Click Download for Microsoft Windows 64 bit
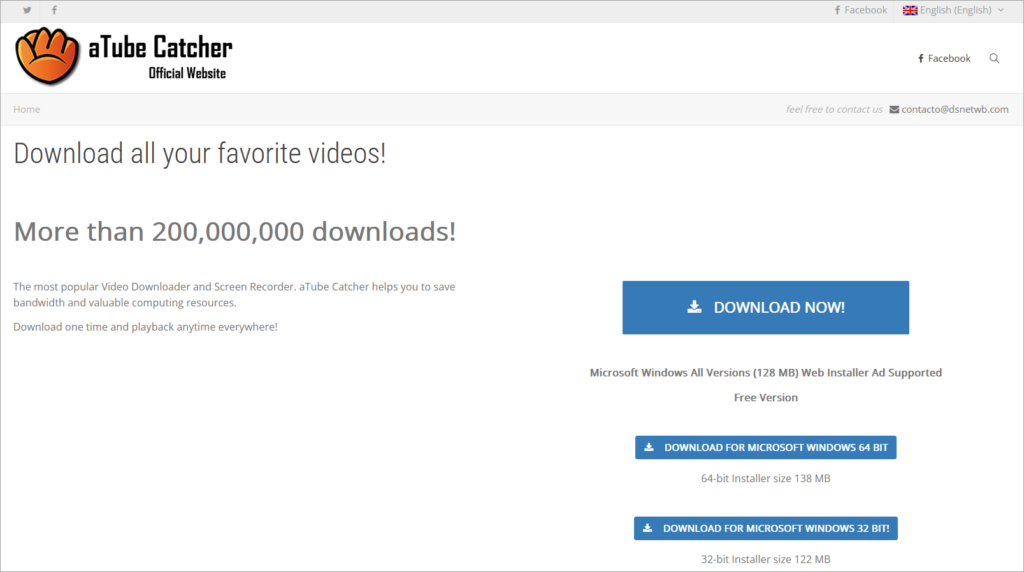This screenshot has width=1024, height=572. (x=765, y=447)
